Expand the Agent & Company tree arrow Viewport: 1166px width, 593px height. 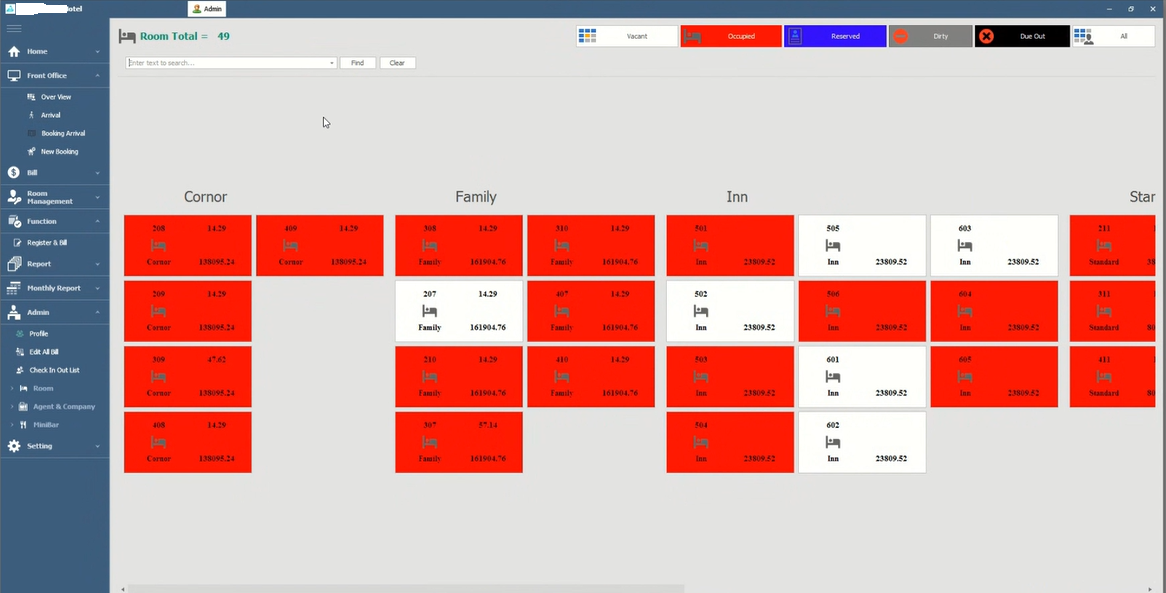pyautogui.click(x=12, y=407)
